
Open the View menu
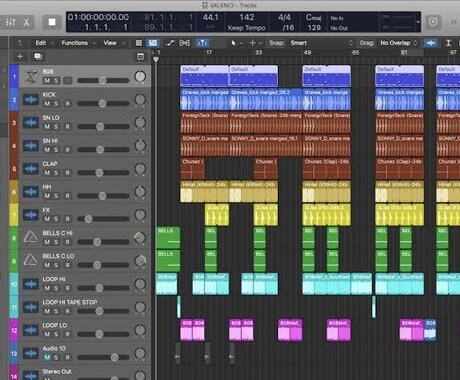coord(114,43)
